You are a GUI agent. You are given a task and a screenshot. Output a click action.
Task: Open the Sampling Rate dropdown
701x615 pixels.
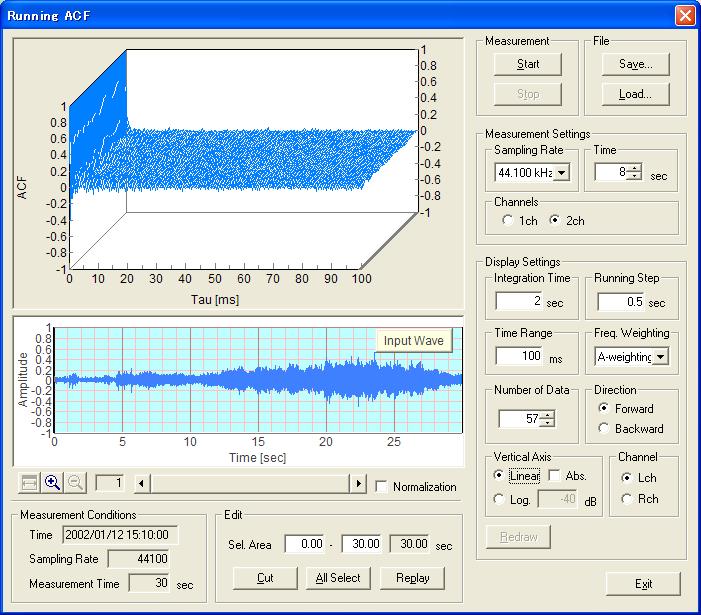point(562,173)
